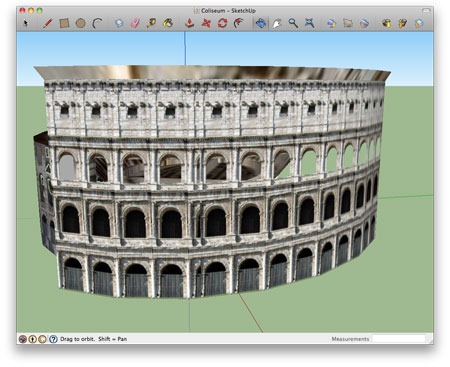The image size is (450, 367).
Task: Click the Make Component tool
Action: point(119,23)
